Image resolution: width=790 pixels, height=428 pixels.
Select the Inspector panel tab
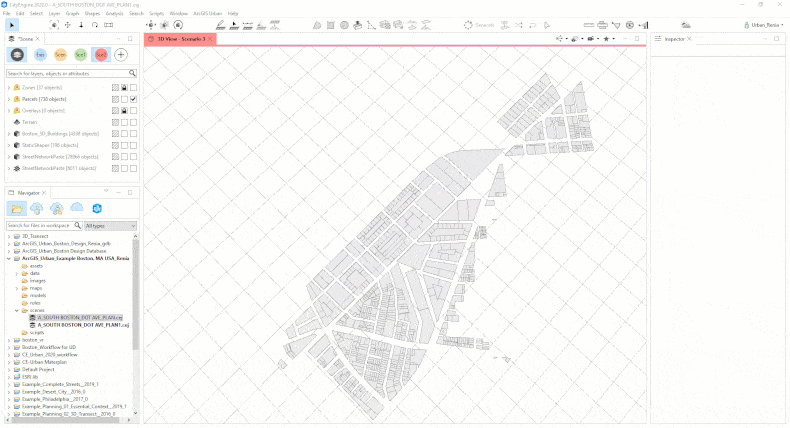coord(674,39)
